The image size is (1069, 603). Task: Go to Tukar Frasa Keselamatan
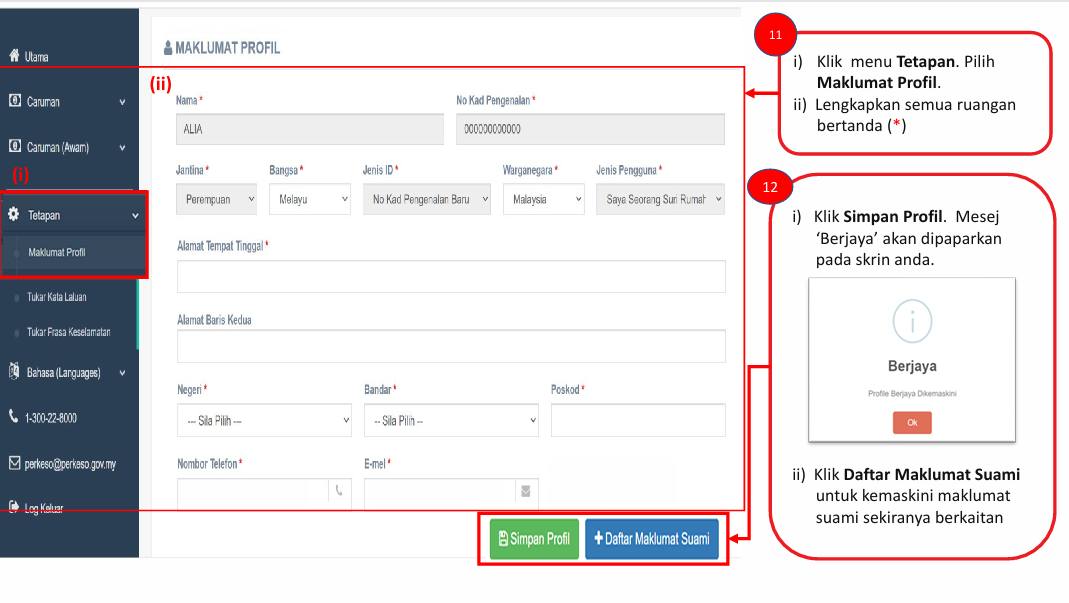point(69,332)
